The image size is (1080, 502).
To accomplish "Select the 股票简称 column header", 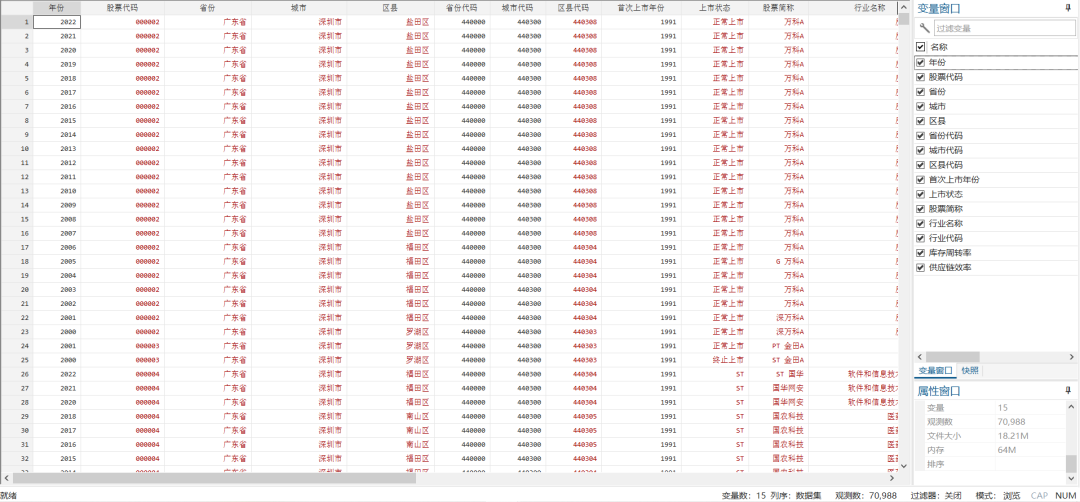I will click(778, 8).
